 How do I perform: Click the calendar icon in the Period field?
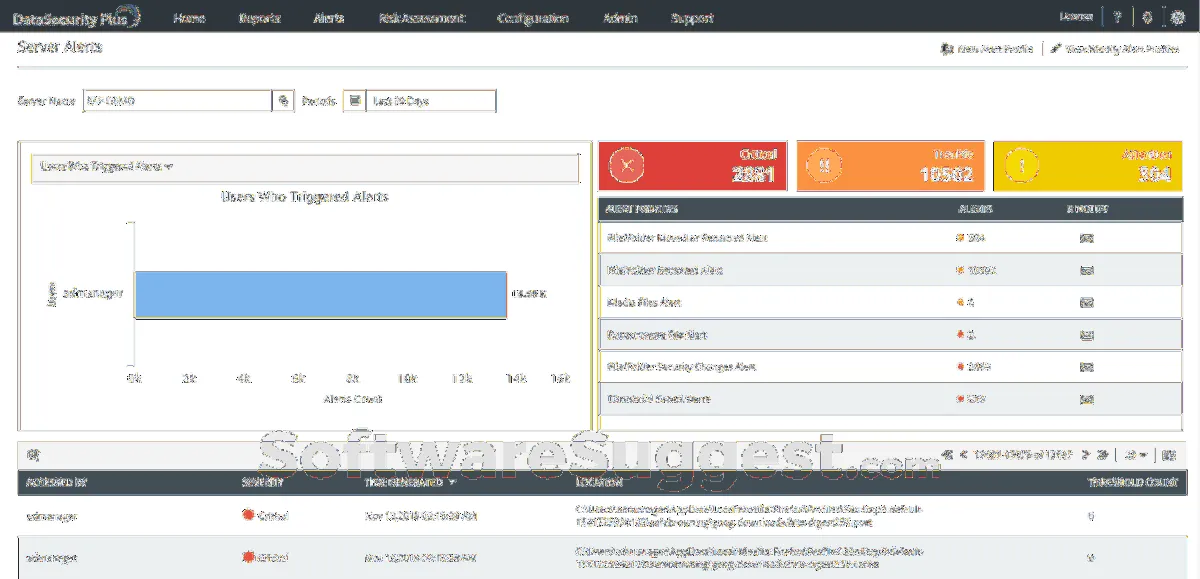click(354, 101)
